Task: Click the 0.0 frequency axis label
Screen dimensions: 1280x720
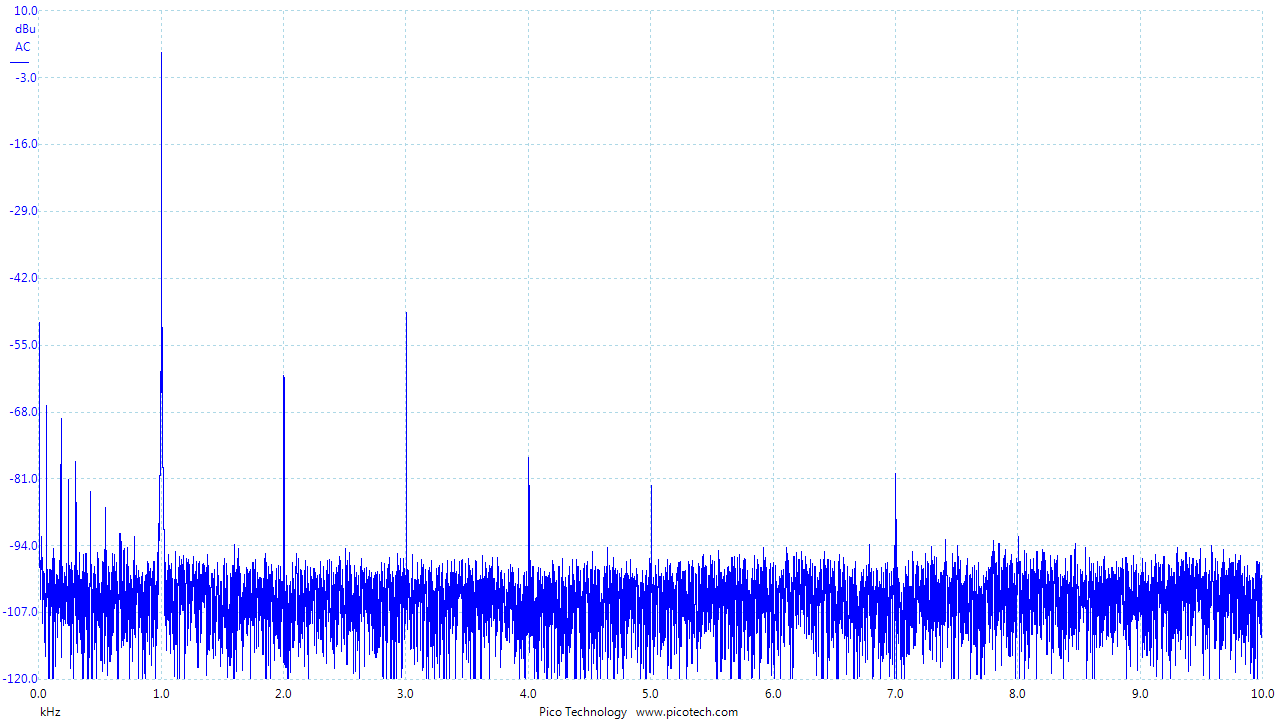Action: pyautogui.click(x=39, y=694)
